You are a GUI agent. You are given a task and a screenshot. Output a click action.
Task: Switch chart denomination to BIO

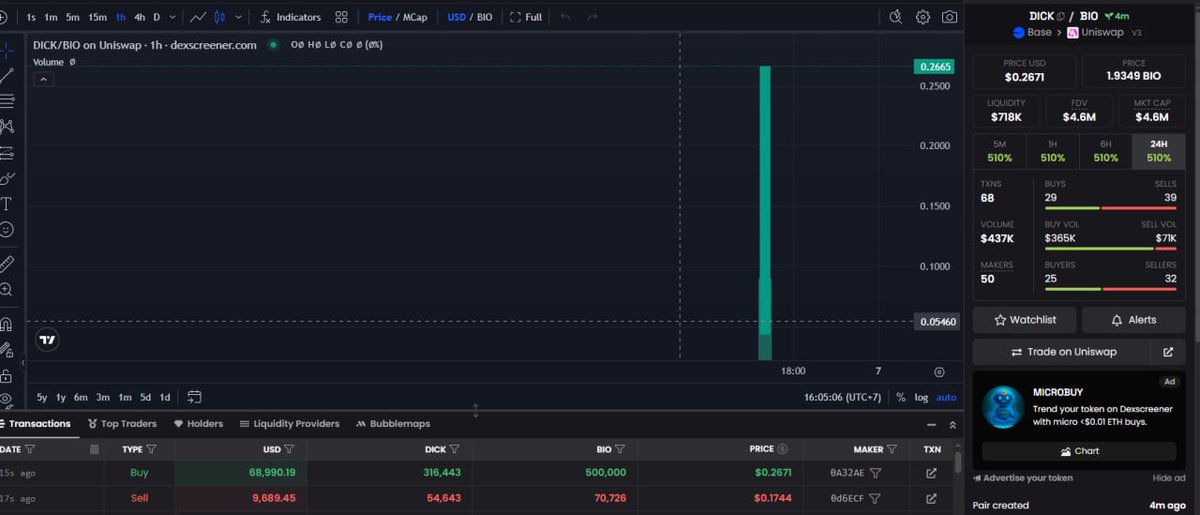[484, 17]
